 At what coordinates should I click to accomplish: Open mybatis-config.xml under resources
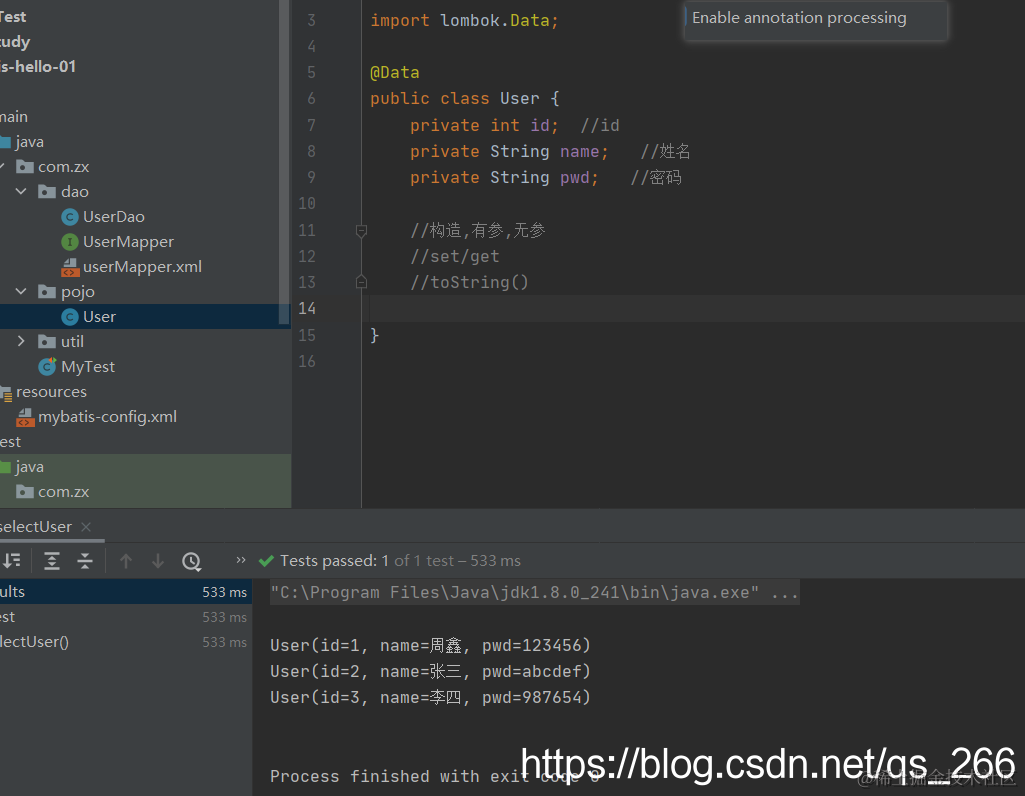[107, 416]
